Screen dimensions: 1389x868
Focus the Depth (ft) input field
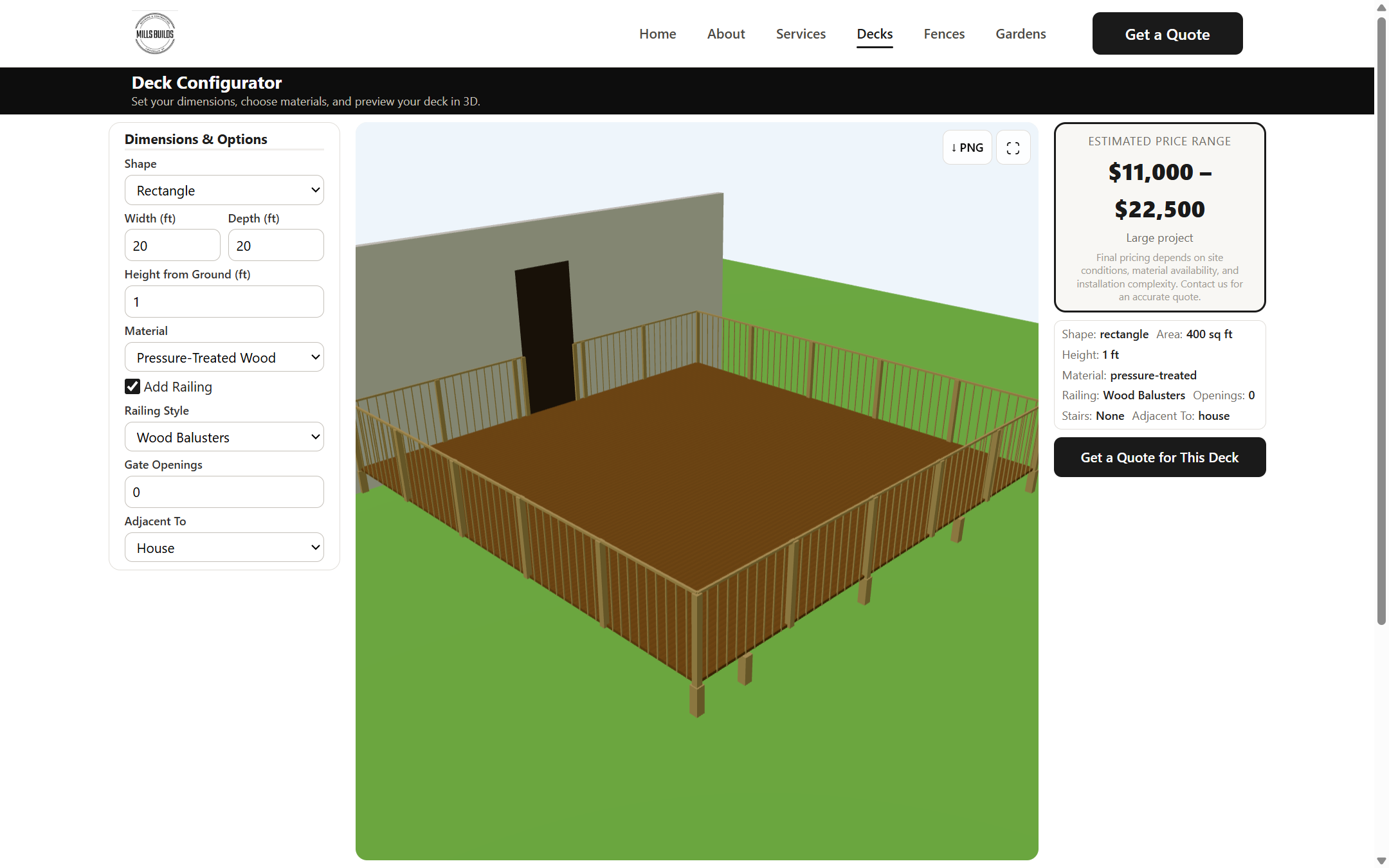[276, 246]
